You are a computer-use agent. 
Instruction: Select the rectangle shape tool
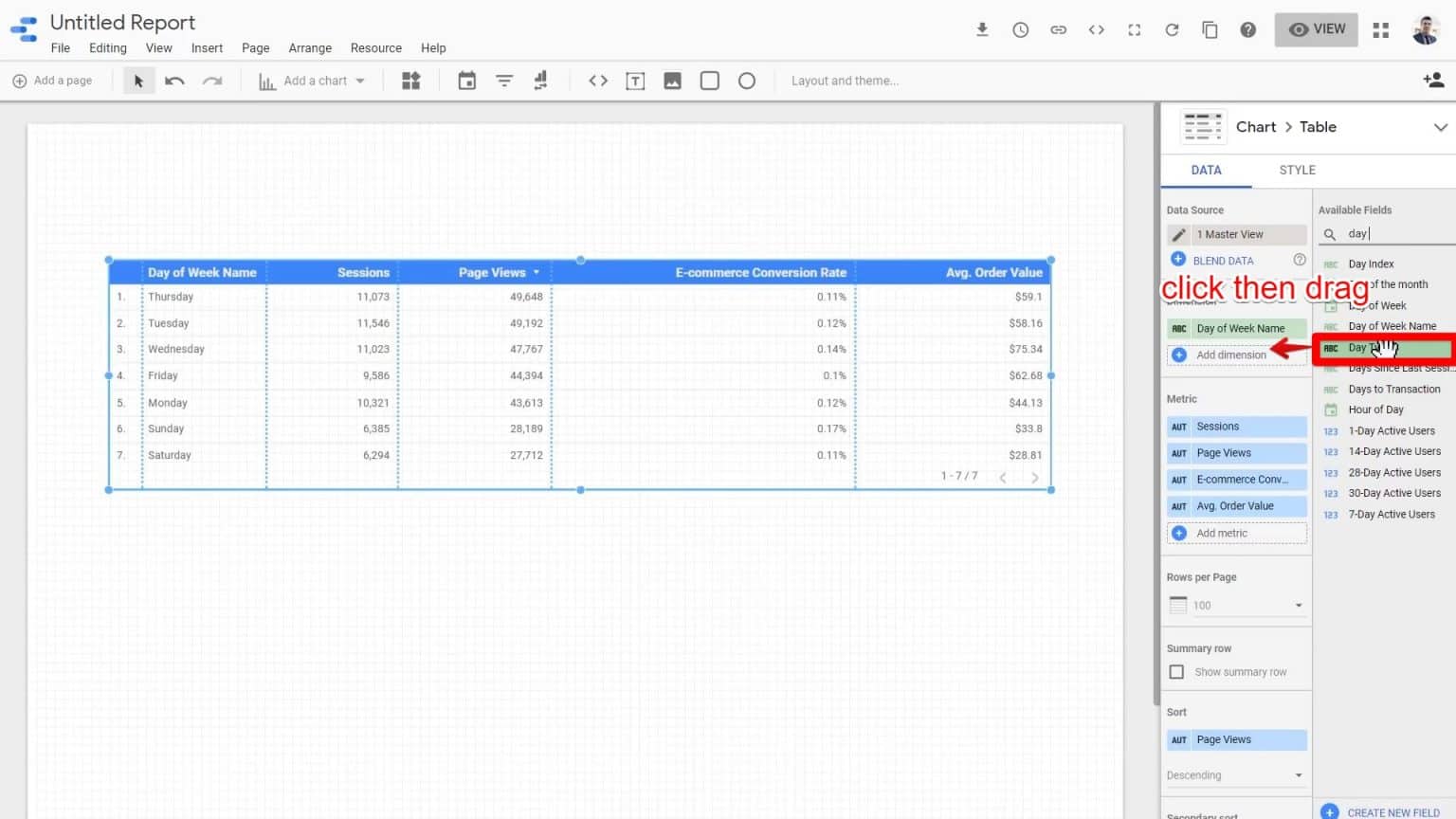[x=709, y=81]
